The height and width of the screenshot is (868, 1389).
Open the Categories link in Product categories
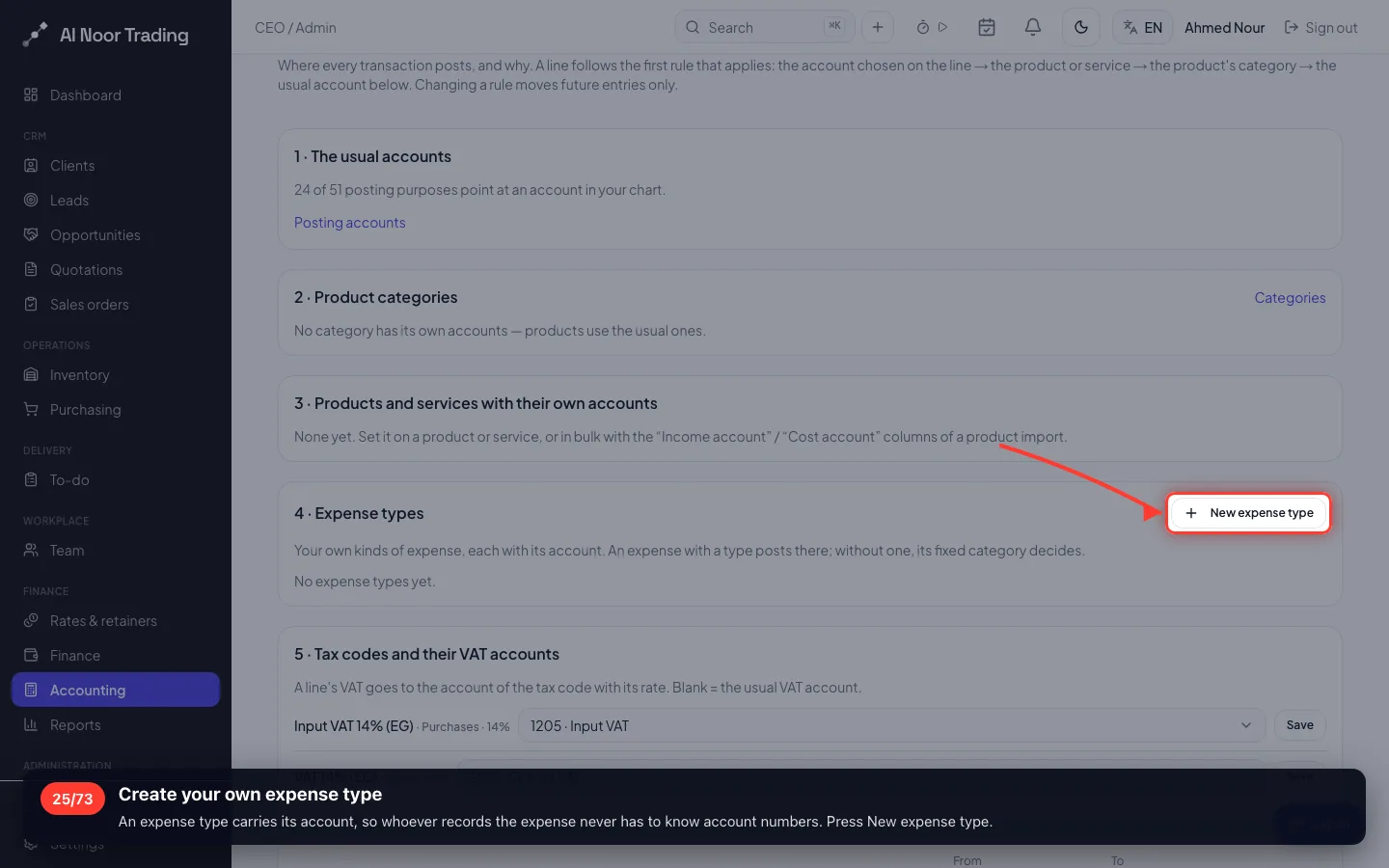pyautogui.click(x=1290, y=298)
